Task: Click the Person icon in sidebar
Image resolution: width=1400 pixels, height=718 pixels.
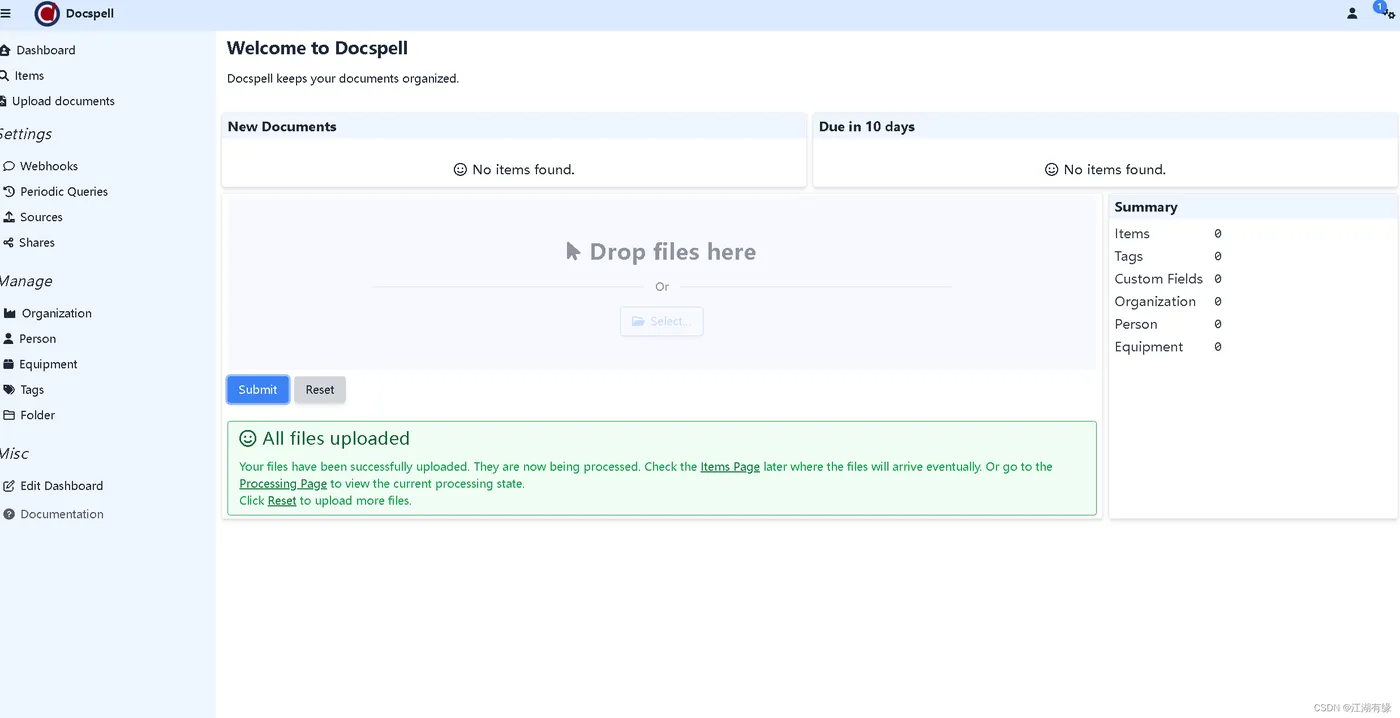Action: click(8, 339)
